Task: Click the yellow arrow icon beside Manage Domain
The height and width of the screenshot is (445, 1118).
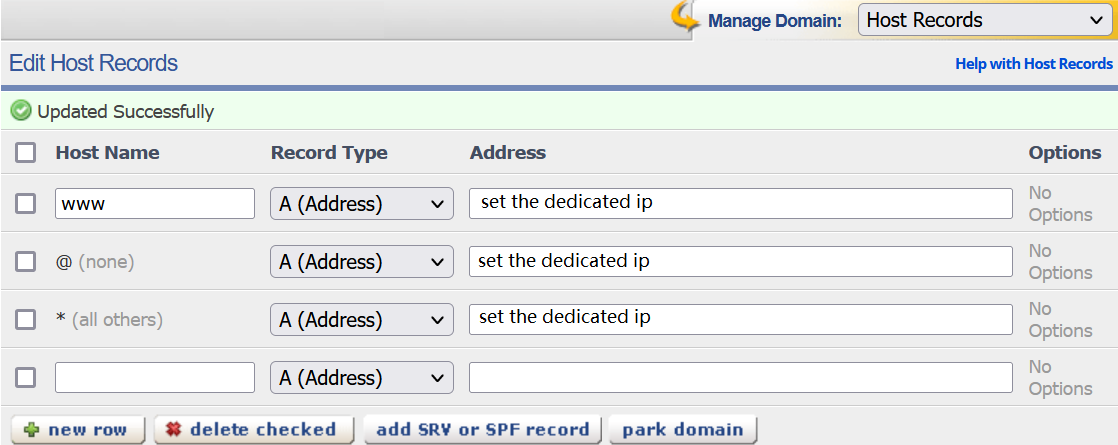Action: [x=684, y=17]
